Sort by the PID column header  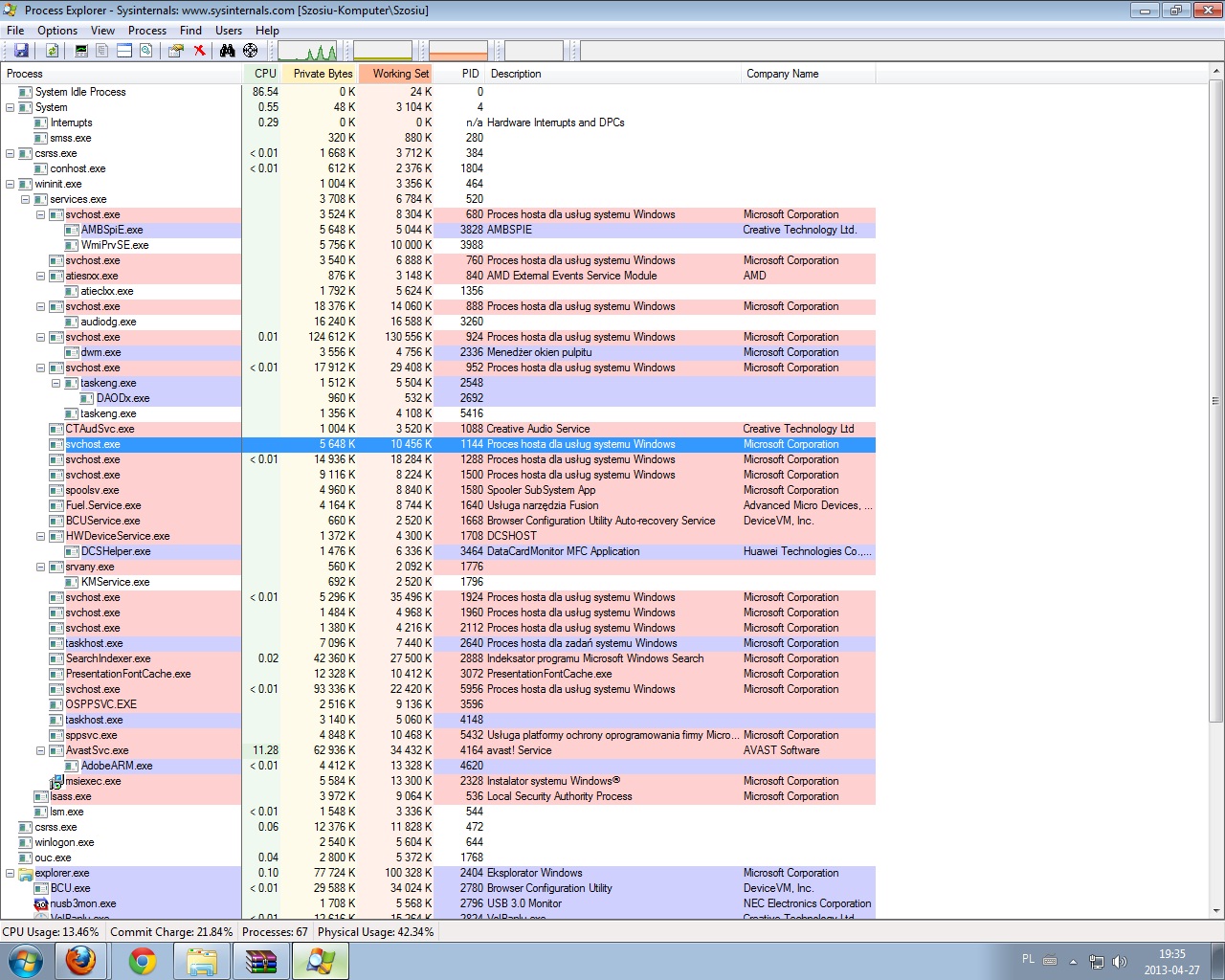click(x=459, y=74)
